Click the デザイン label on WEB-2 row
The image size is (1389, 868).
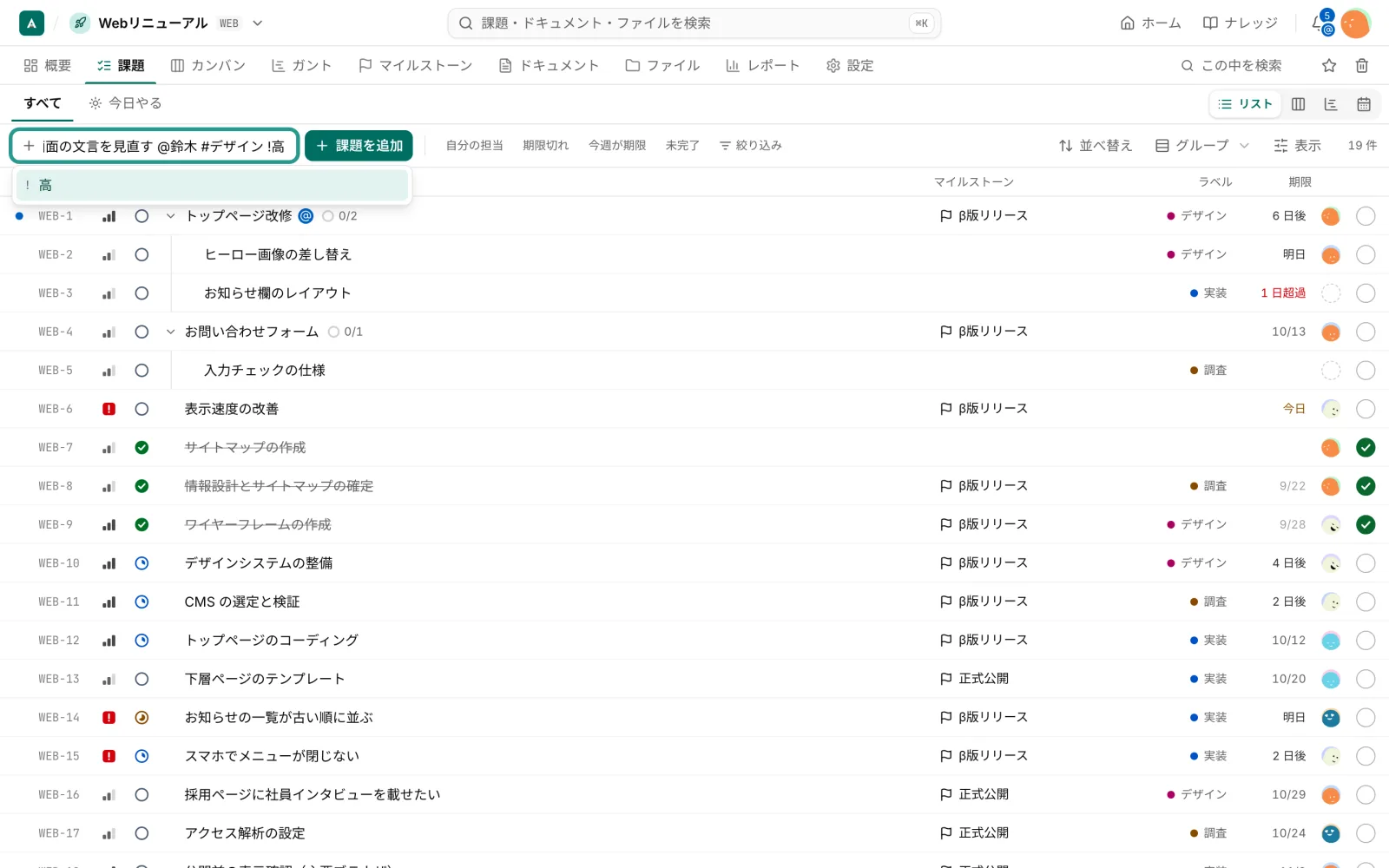1196,254
